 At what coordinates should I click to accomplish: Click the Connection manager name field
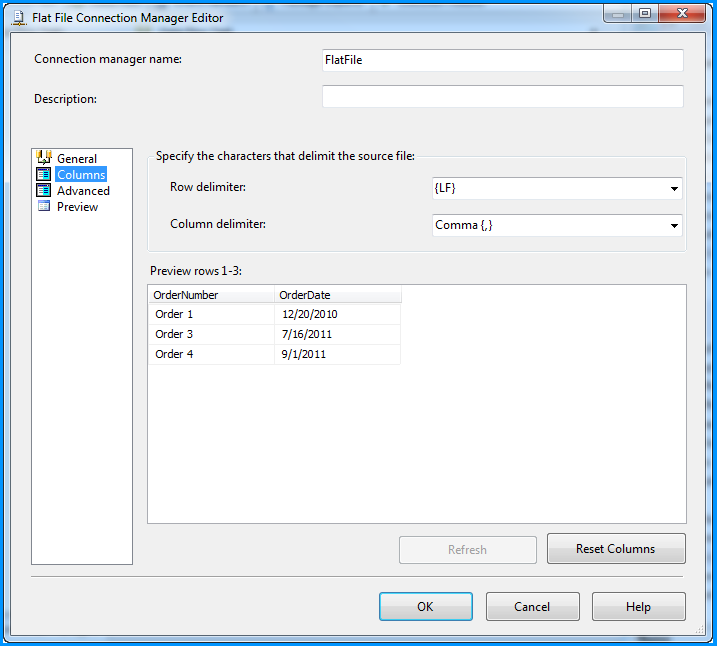503,60
